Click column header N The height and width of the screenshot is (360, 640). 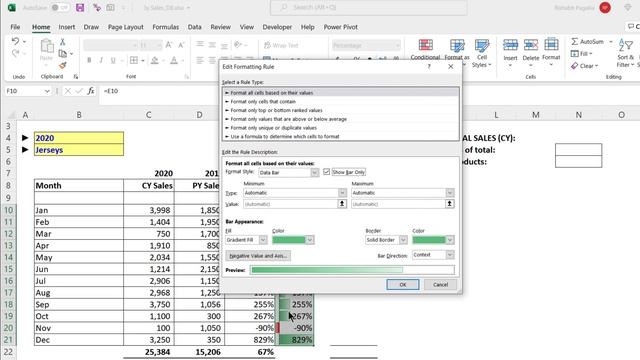[578, 115]
